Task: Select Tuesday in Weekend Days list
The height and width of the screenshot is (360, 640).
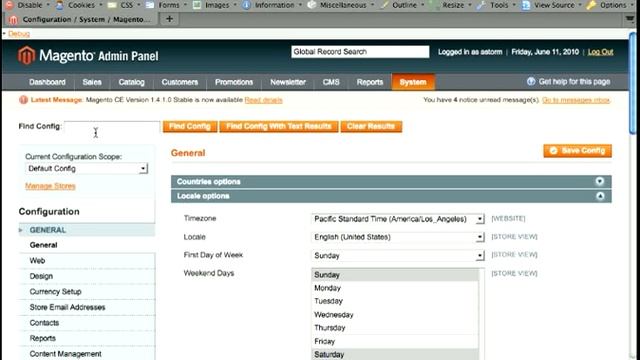Action: coord(395,301)
